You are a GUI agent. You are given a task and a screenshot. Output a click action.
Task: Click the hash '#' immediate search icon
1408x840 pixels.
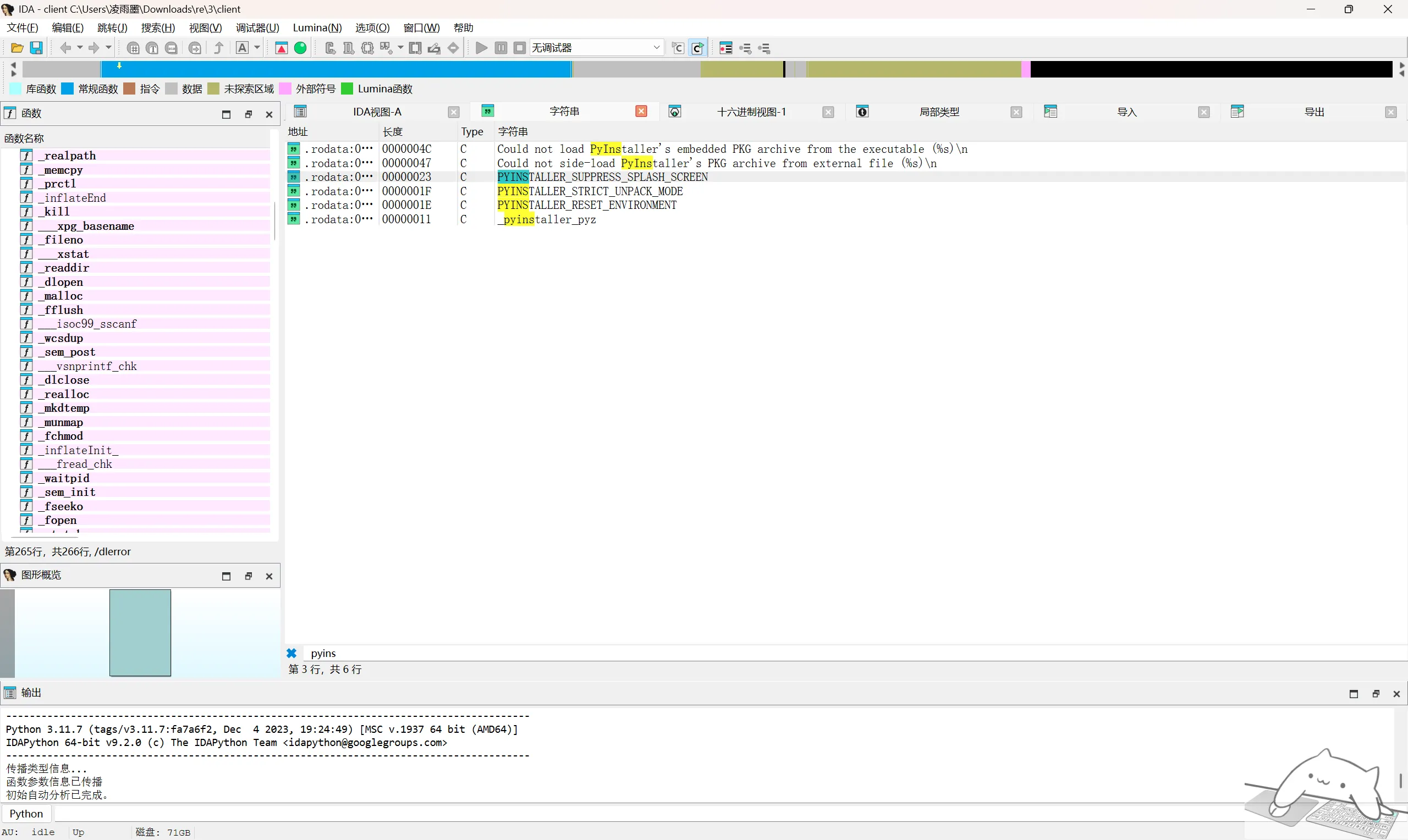pyautogui.click(x=133, y=48)
